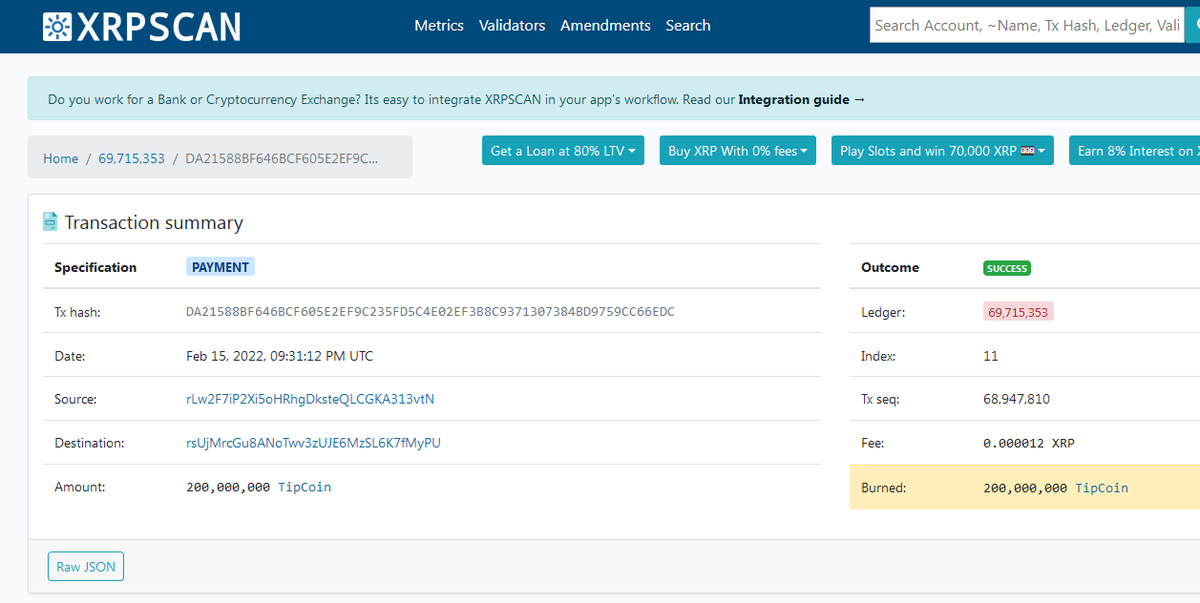Click the date Feb 15, 2022, 09:31:12 PM UTC
Image resolution: width=1200 pixels, height=603 pixels.
click(280, 356)
